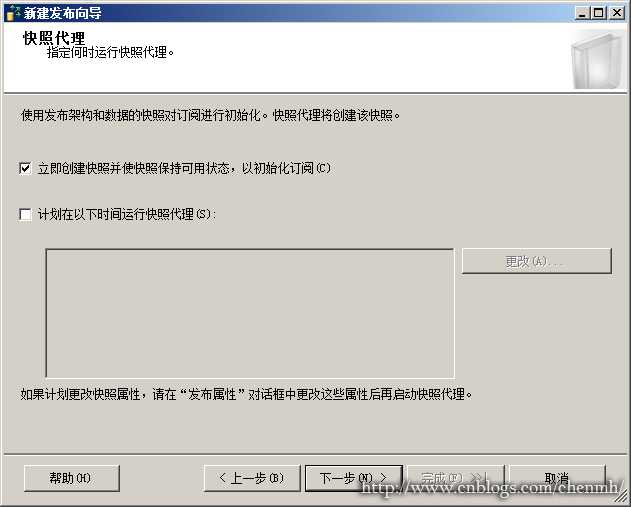Image resolution: width=631 pixels, height=507 pixels.
Task: Proceed with the 下一步(N) button
Action: (354, 478)
